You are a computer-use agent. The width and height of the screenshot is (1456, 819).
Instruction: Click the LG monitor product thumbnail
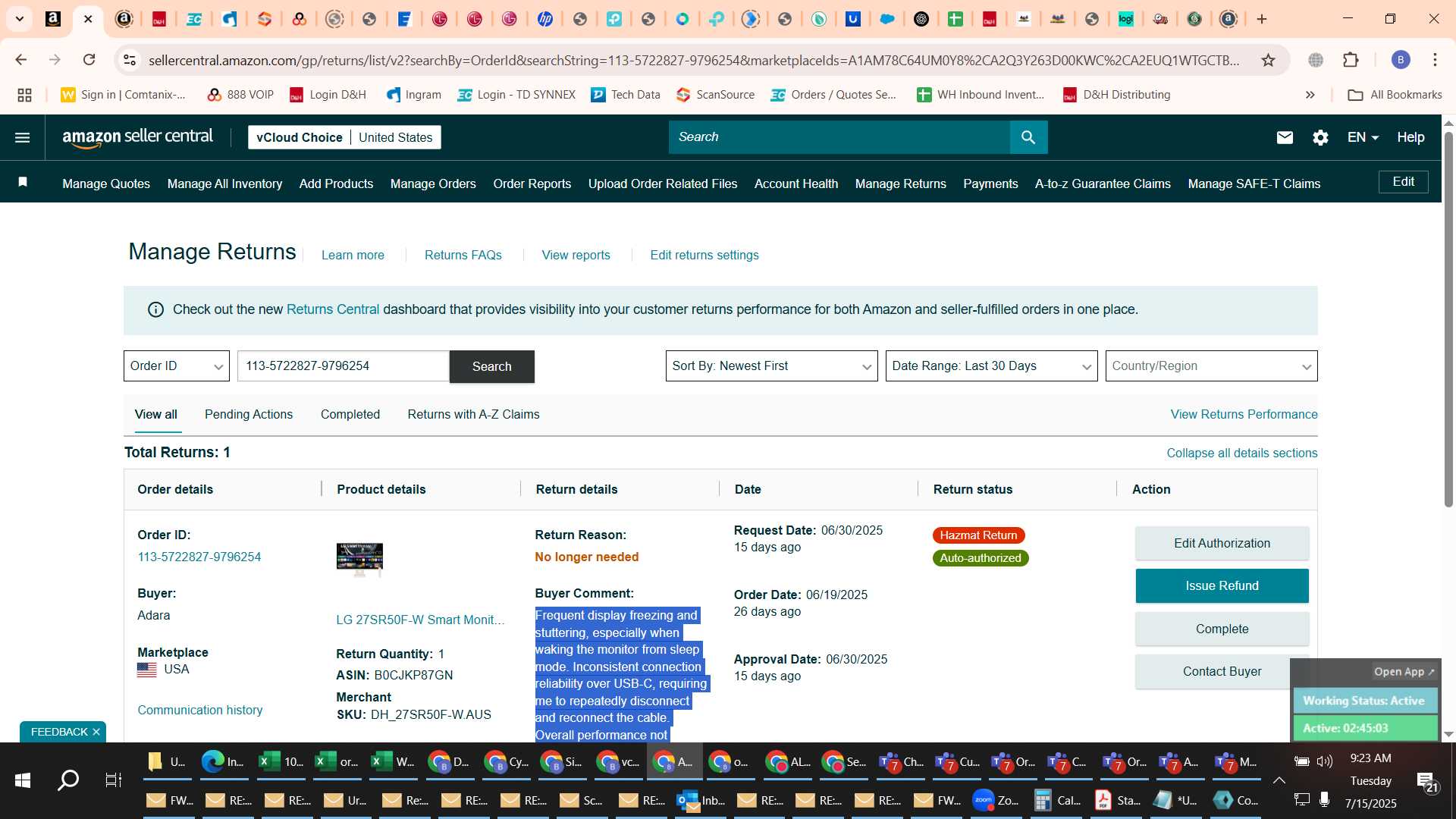359,560
